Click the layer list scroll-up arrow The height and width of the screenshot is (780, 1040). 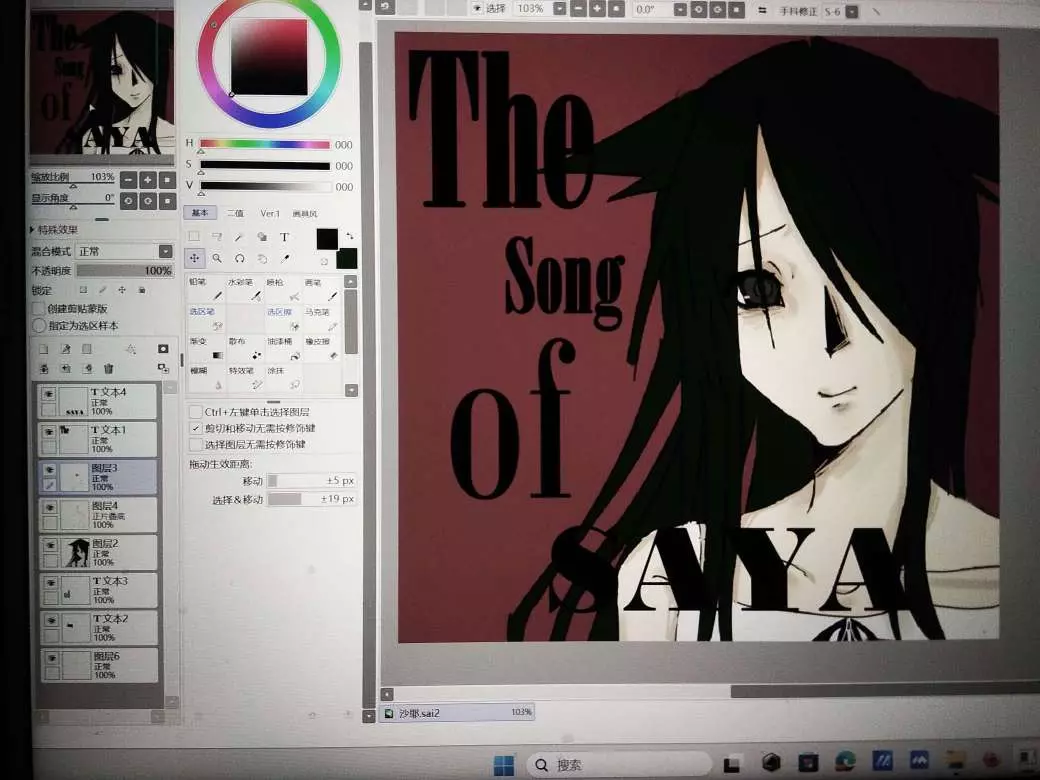[x=170, y=387]
